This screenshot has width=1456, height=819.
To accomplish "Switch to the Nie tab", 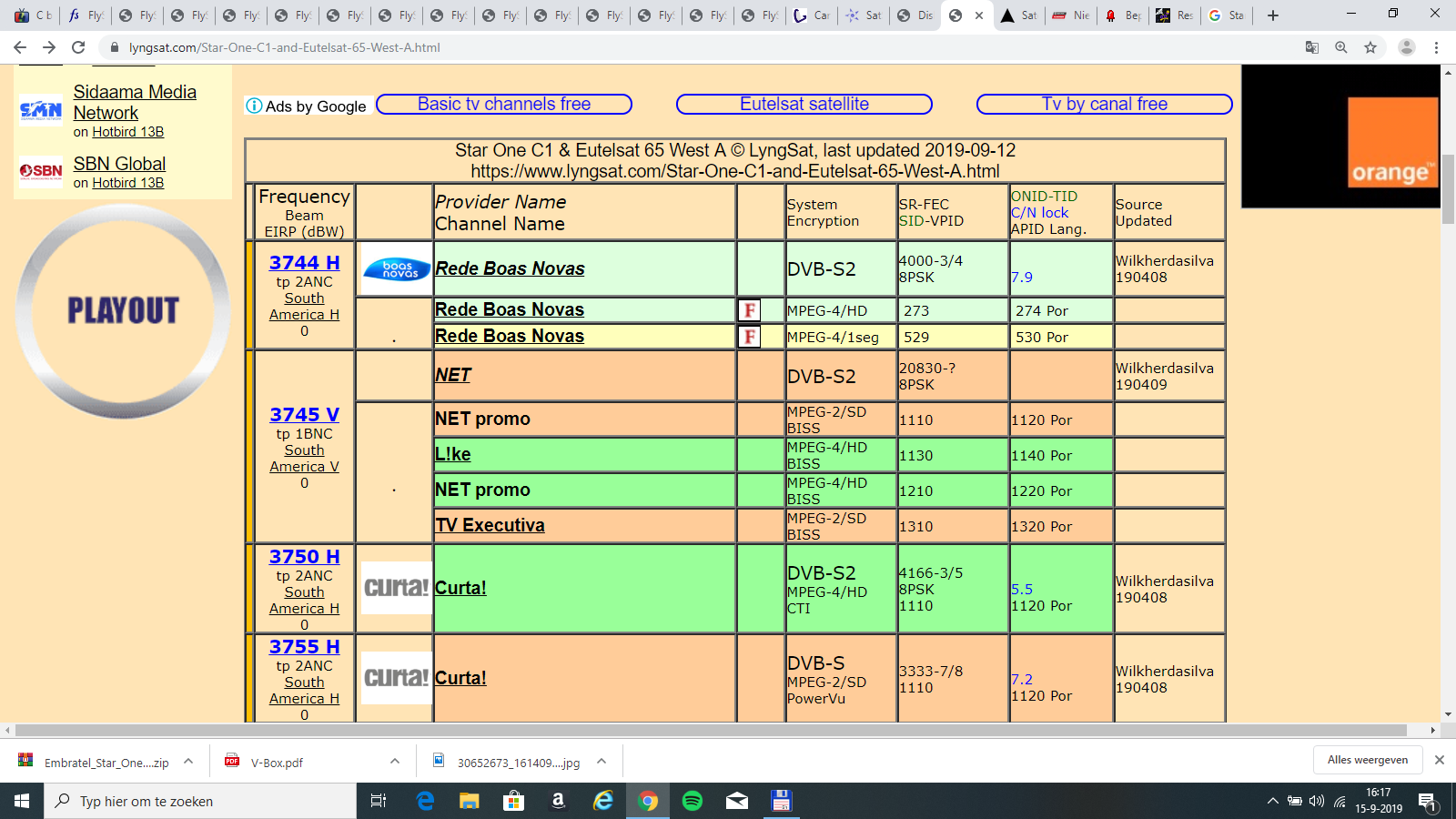I will [1071, 15].
